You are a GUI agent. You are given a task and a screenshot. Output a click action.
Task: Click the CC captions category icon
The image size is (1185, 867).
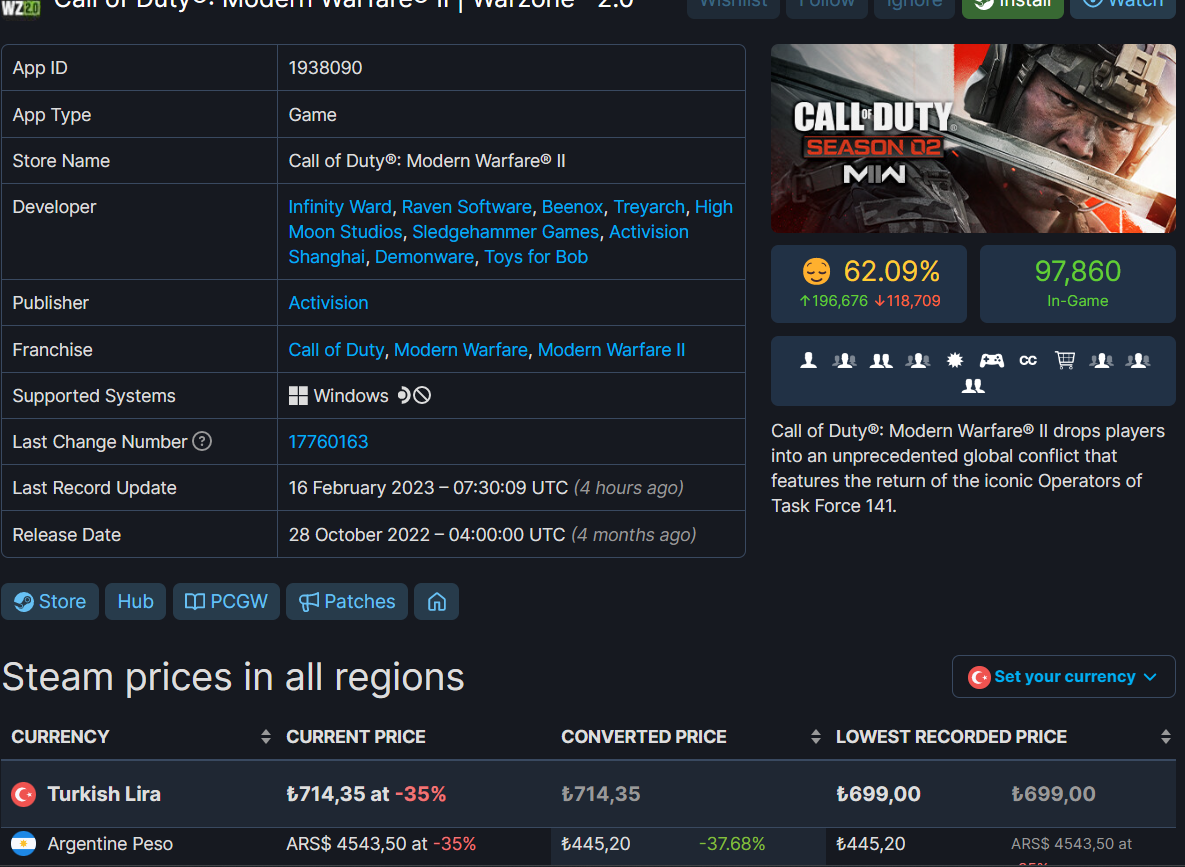pyautogui.click(x=1028, y=361)
